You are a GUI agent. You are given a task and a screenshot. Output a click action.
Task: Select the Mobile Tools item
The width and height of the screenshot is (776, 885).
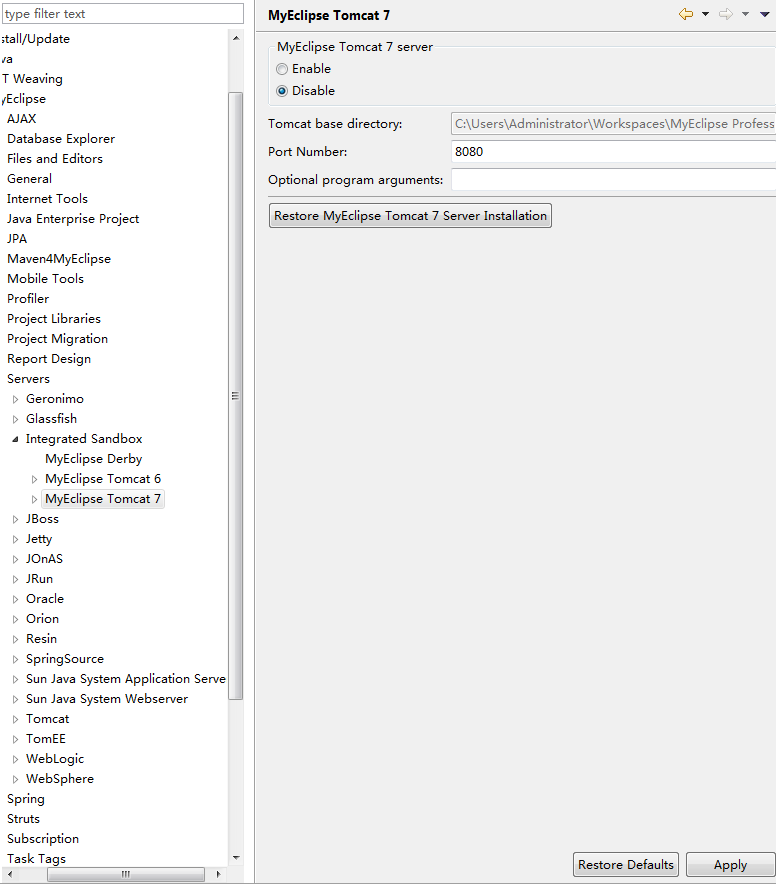45,279
